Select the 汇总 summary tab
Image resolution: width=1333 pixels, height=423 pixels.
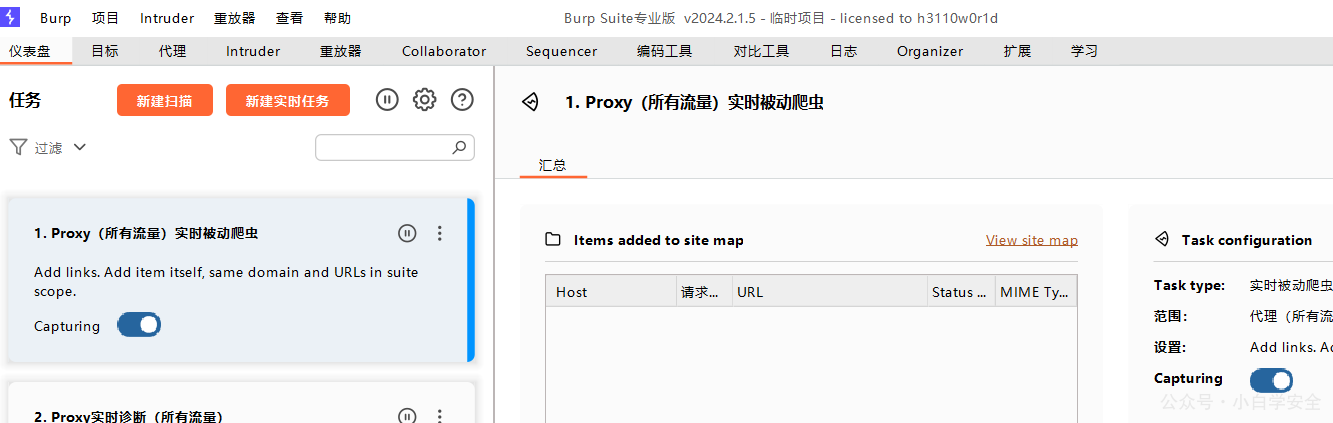553,165
